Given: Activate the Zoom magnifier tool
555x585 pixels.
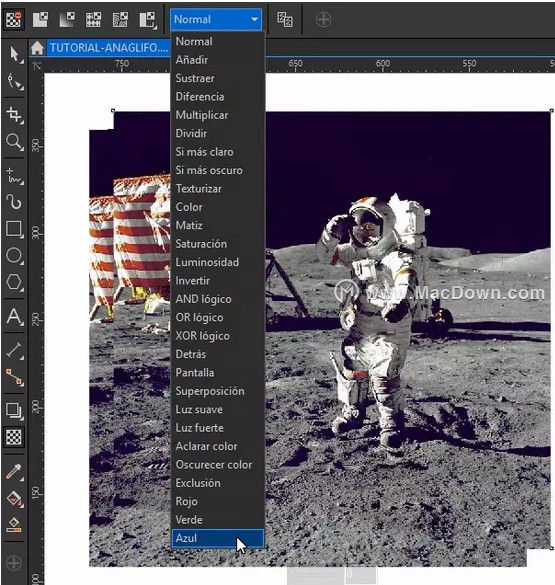Looking at the screenshot, I should tap(14, 142).
